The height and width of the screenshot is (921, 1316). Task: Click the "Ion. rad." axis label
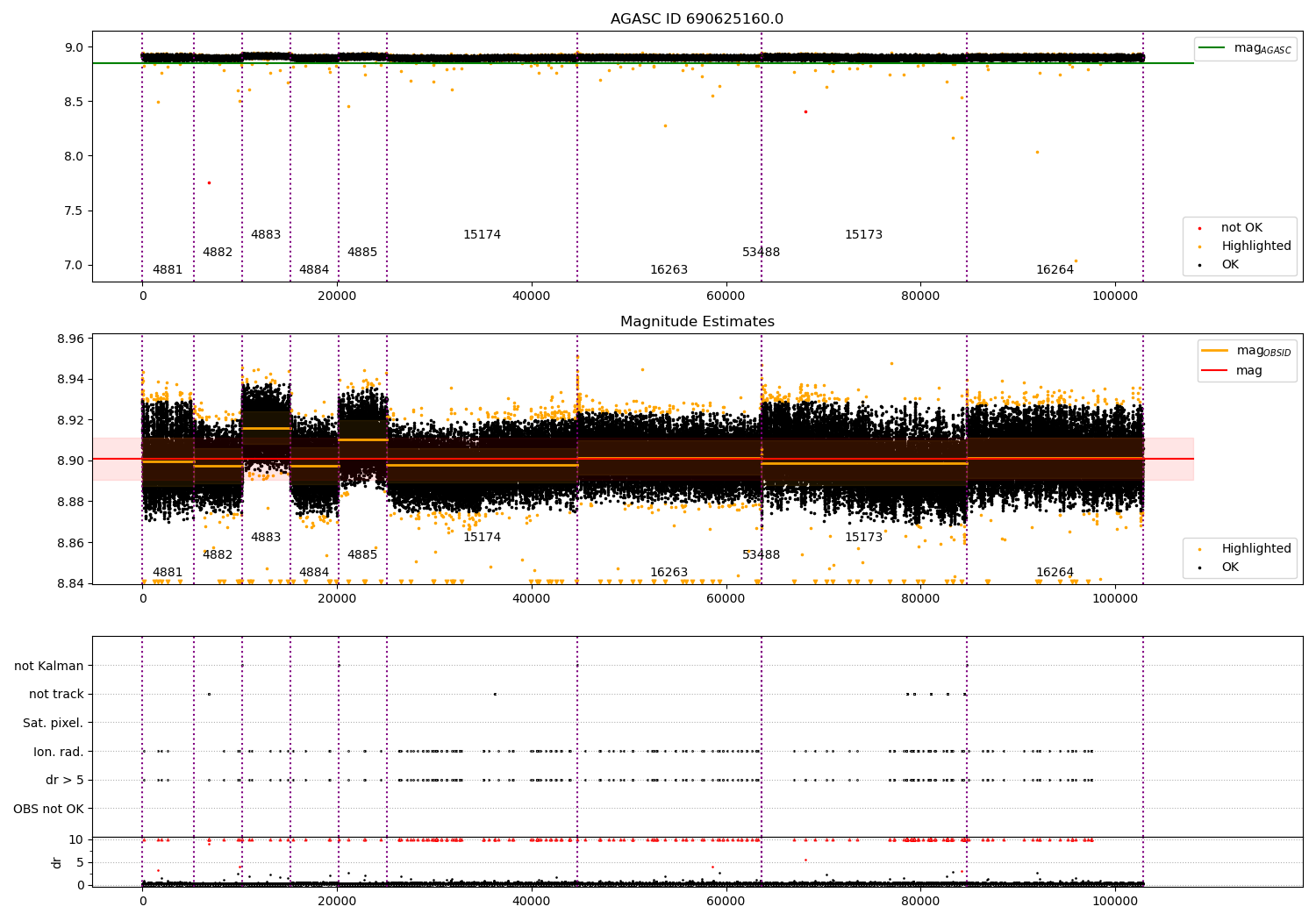(x=59, y=752)
